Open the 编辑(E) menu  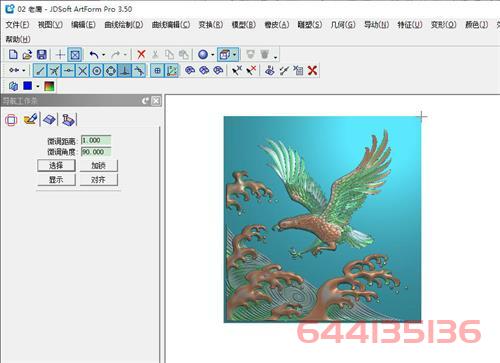point(83,25)
